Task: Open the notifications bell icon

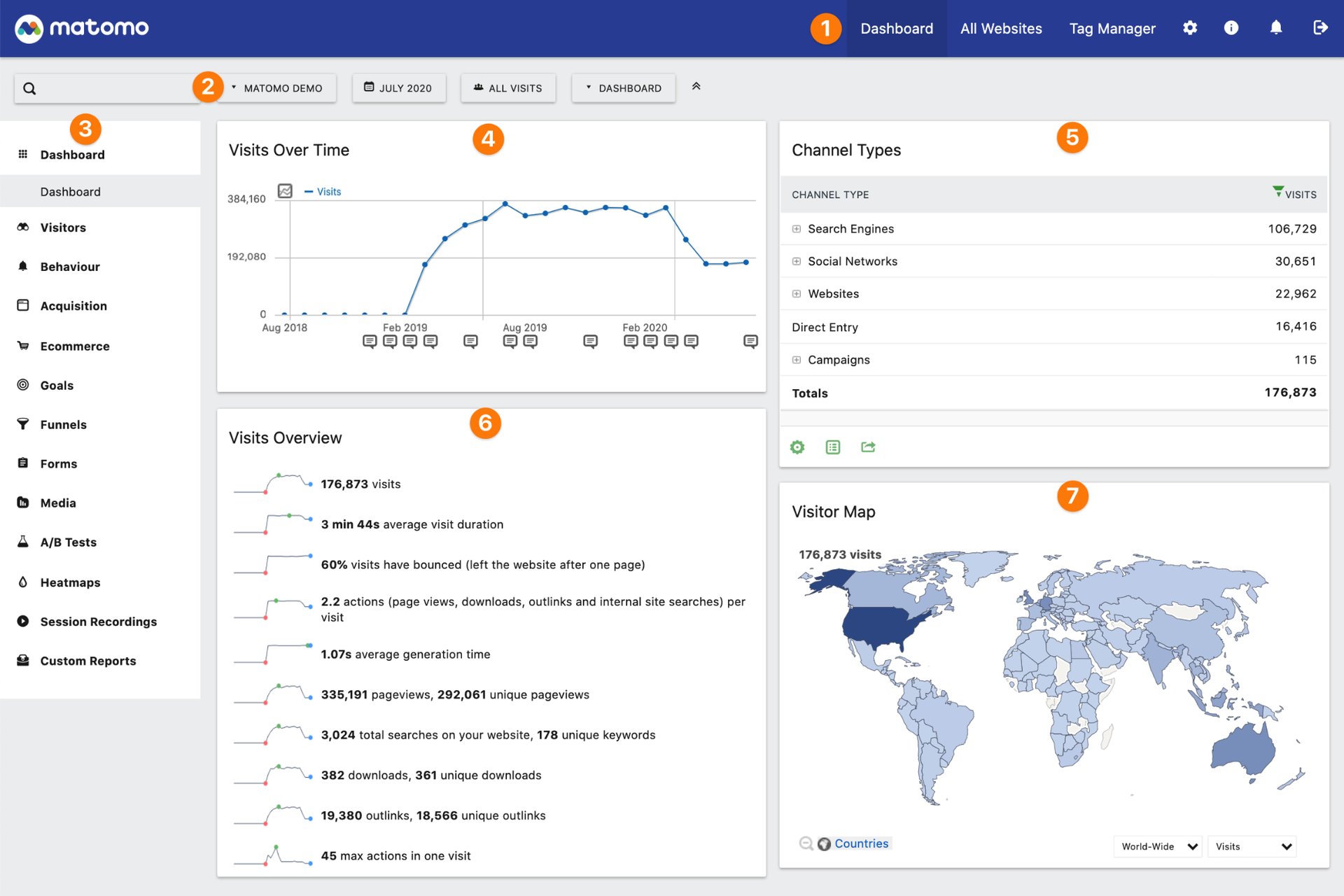Action: click(x=1275, y=27)
